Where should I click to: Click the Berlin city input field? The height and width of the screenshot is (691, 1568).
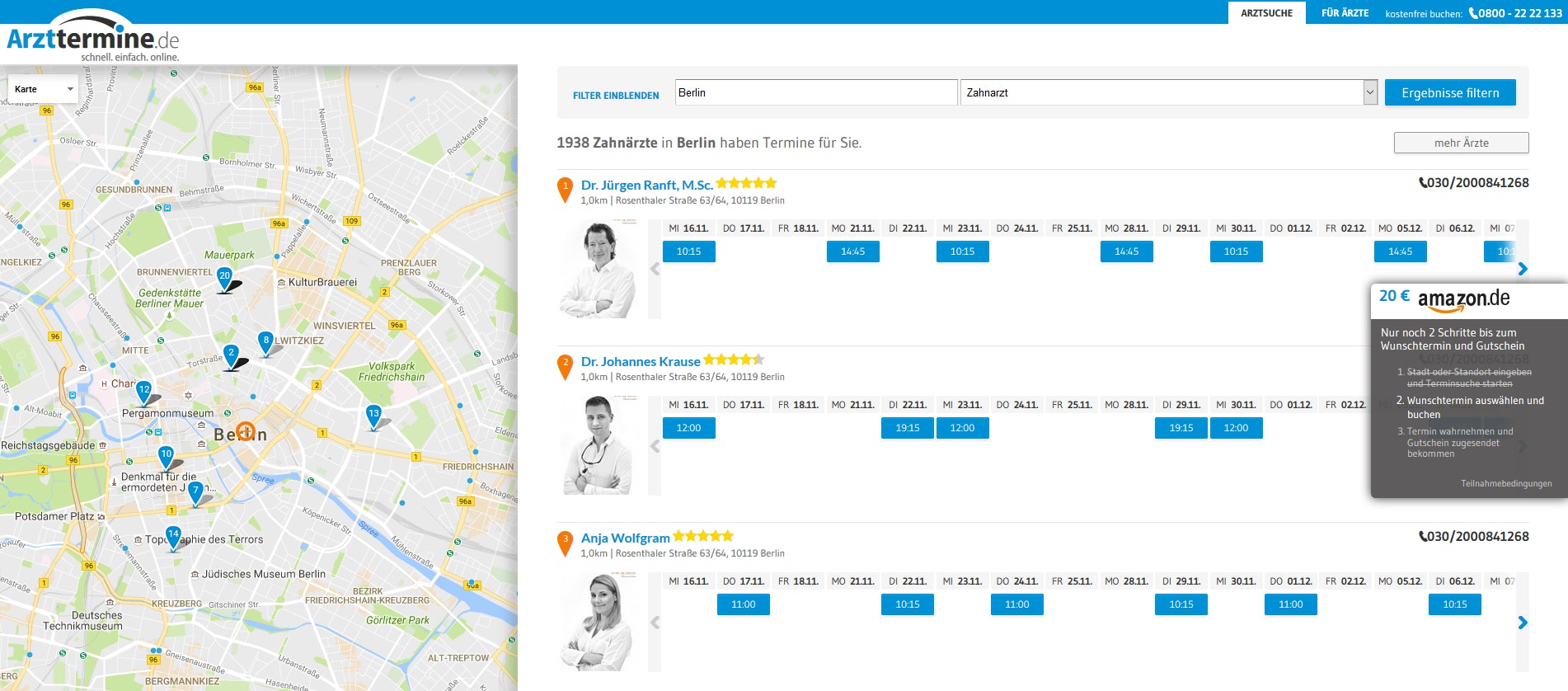click(x=815, y=92)
